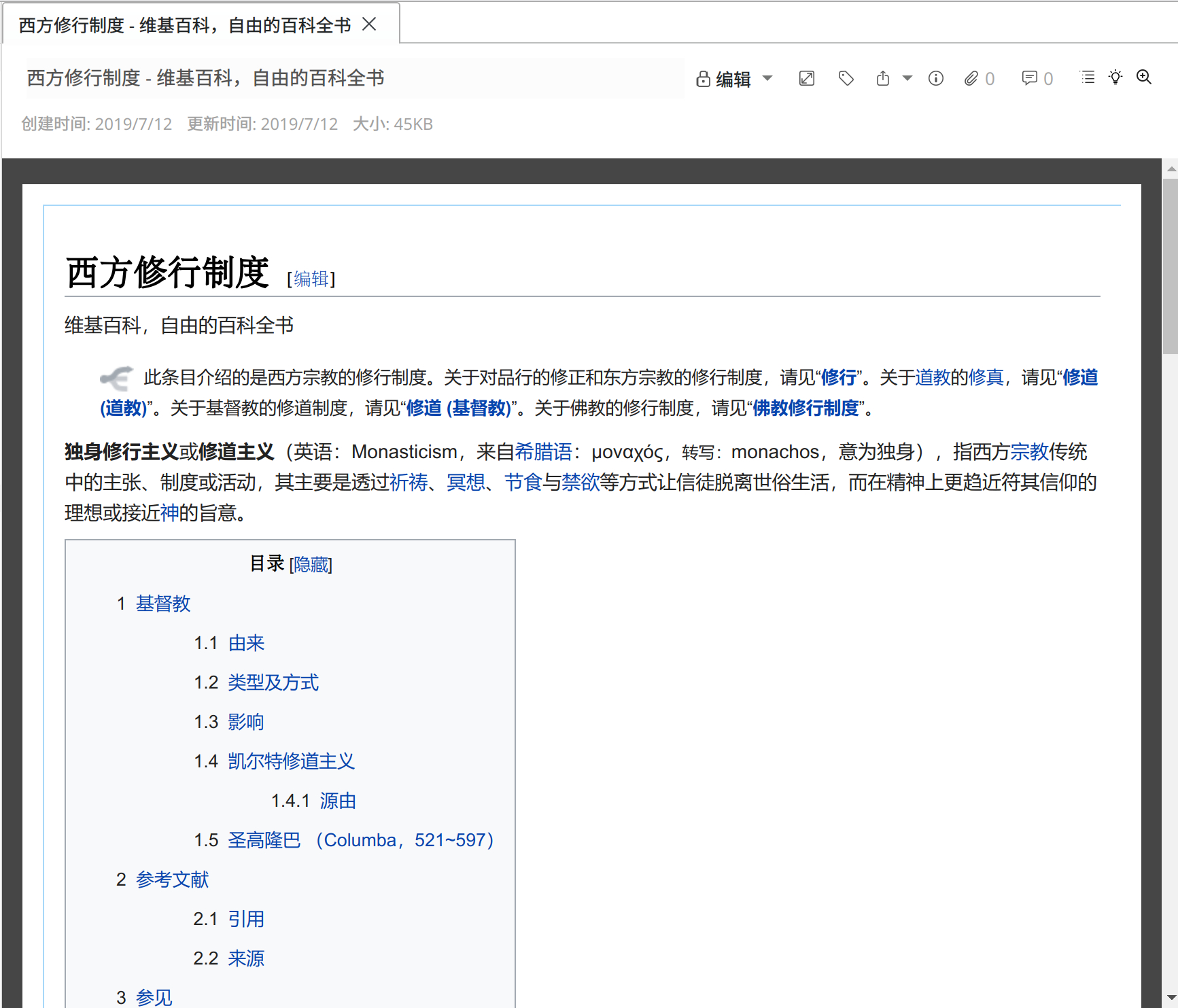
Task: Hide the table of contents via 隐藏
Action: pyautogui.click(x=311, y=565)
